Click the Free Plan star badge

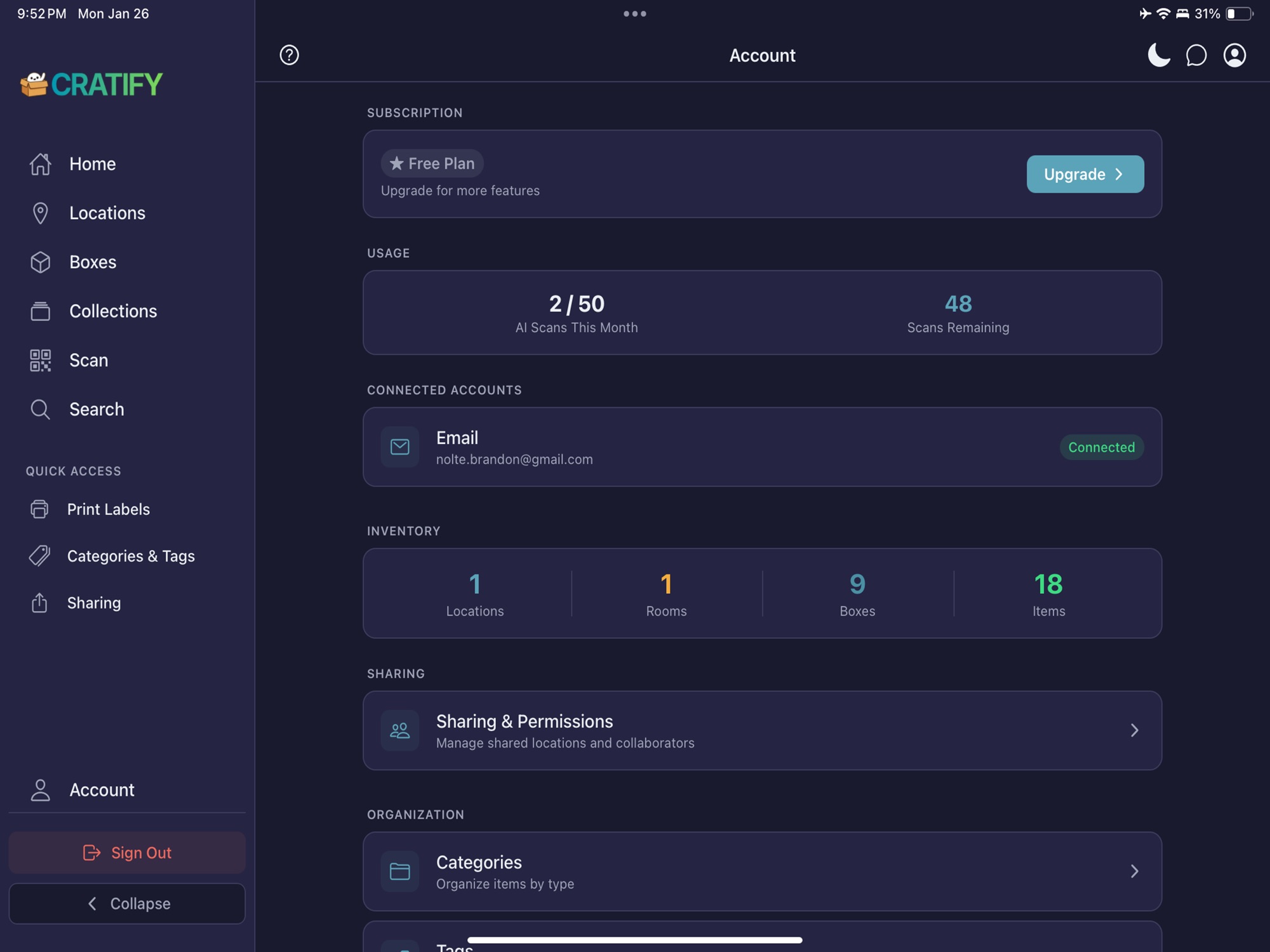click(432, 163)
